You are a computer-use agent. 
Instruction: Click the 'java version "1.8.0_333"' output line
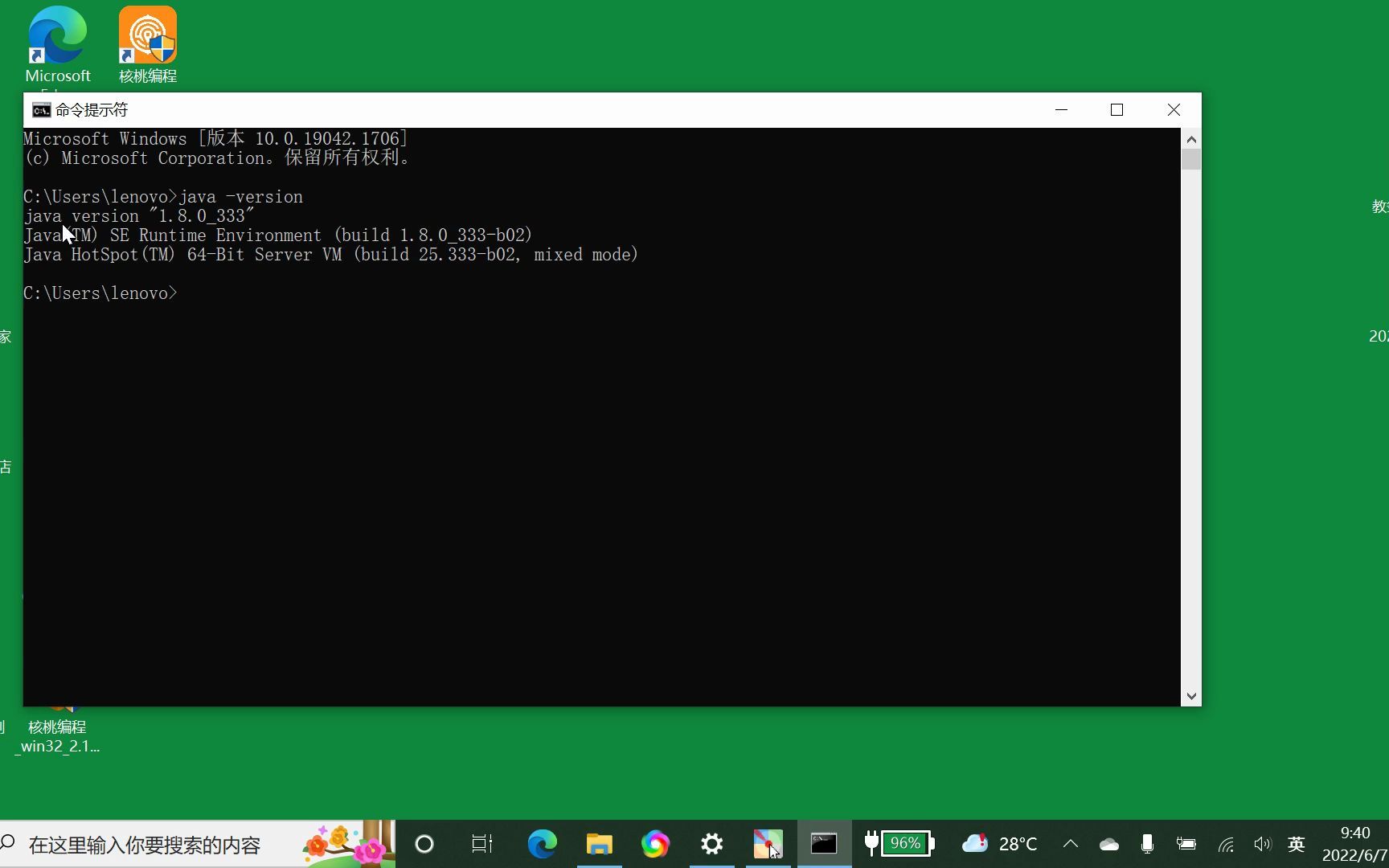pos(139,216)
